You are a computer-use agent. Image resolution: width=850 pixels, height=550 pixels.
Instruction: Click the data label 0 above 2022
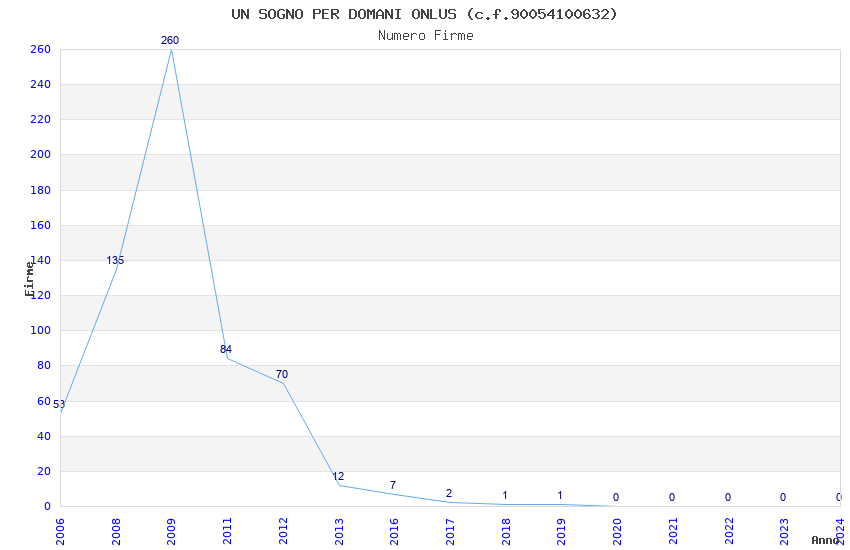click(x=727, y=497)
